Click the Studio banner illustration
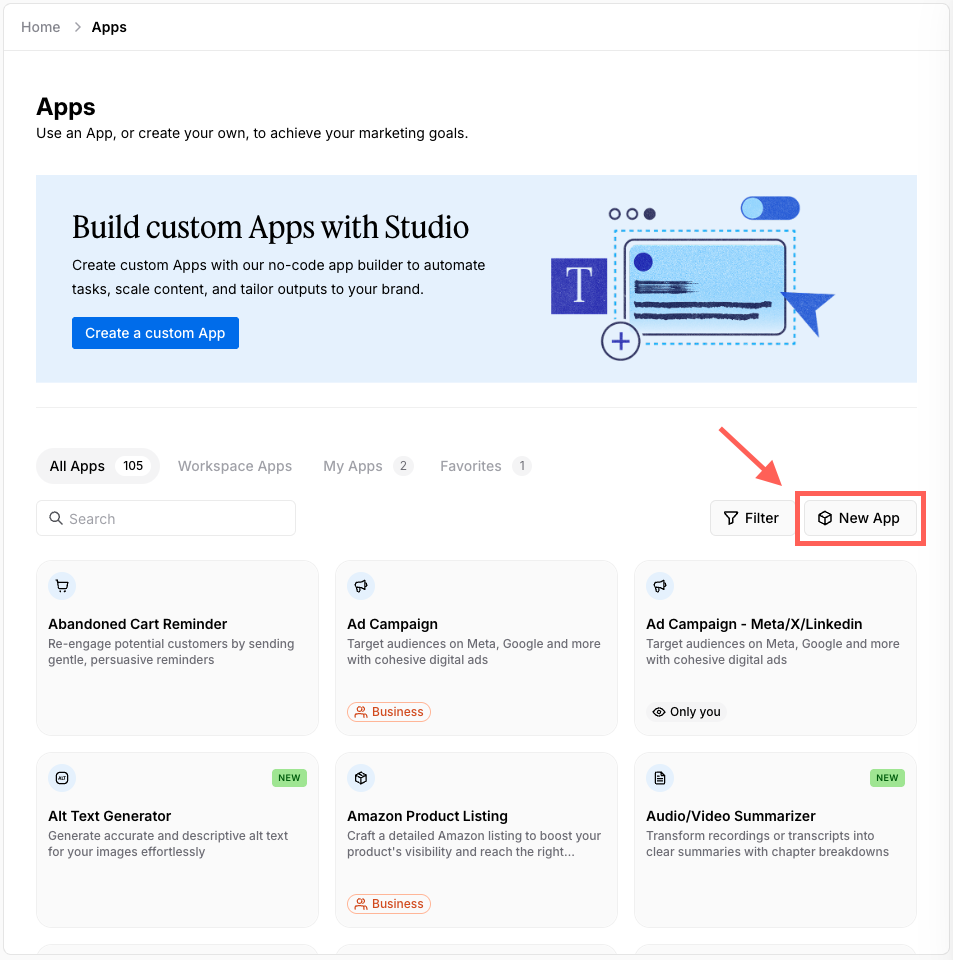The height and width of the screenshot is (960, 953). click(692, 279)
